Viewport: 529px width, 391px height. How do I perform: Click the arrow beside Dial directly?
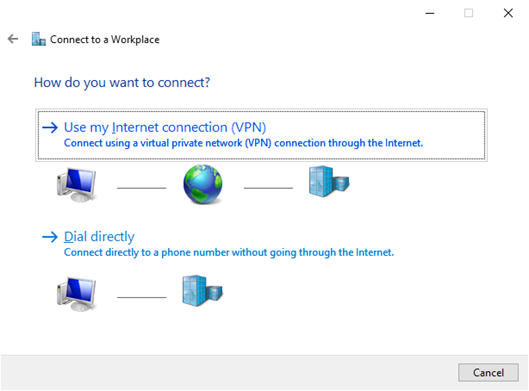[x=50, y=237]
